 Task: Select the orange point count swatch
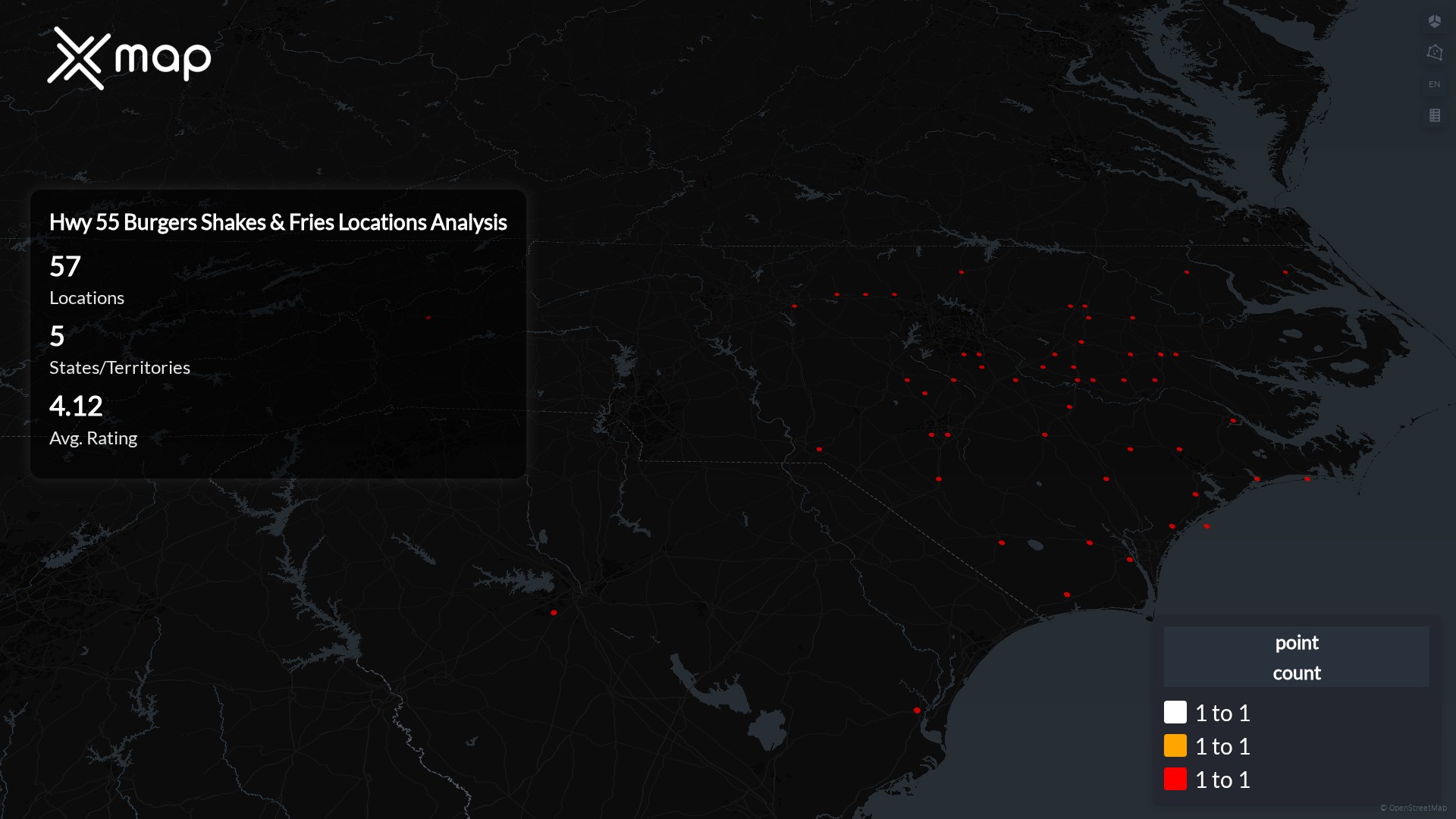(1175, 745)
